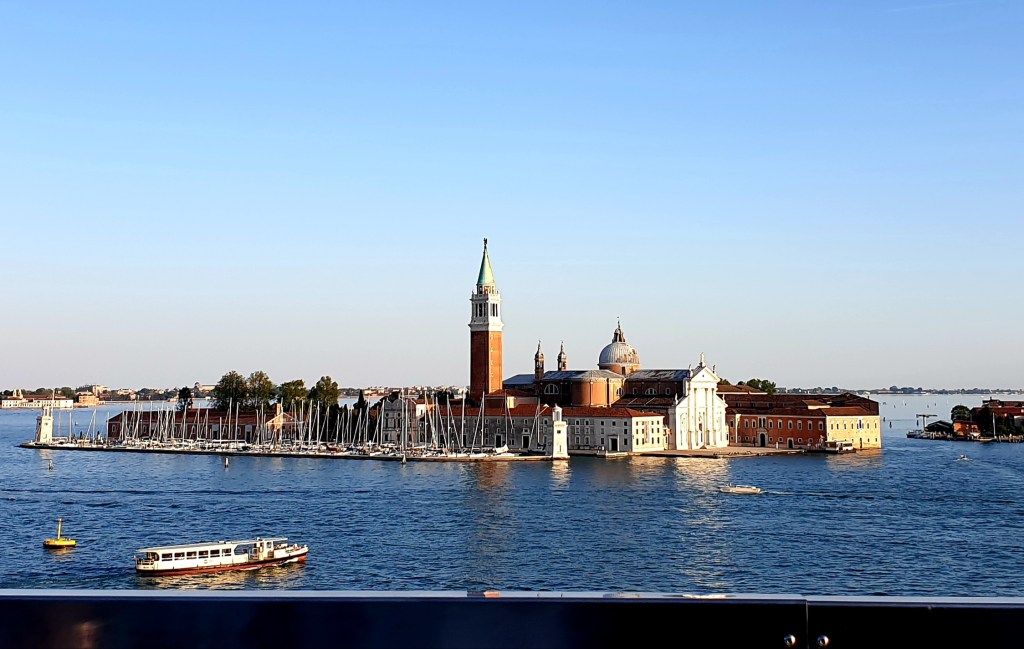The image size is (1024, 649).
Task: Click the yellow building at island's right end
Action: 852,430
